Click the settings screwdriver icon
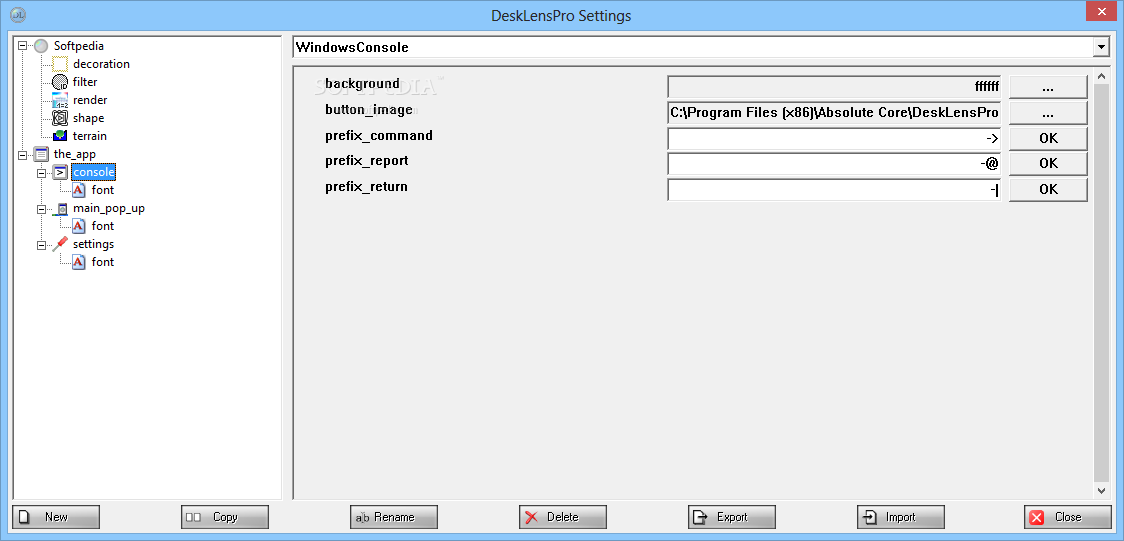The image size is (1124, 541). (60, 244)
